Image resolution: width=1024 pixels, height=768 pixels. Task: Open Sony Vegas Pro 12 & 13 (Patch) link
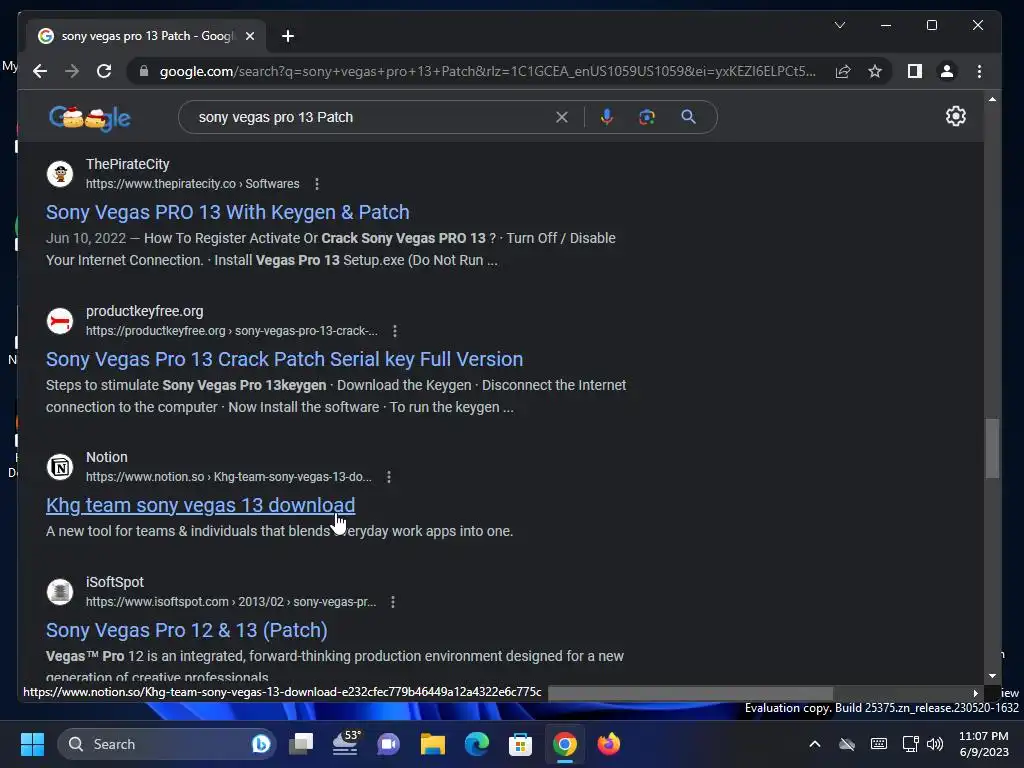point(186,630)
